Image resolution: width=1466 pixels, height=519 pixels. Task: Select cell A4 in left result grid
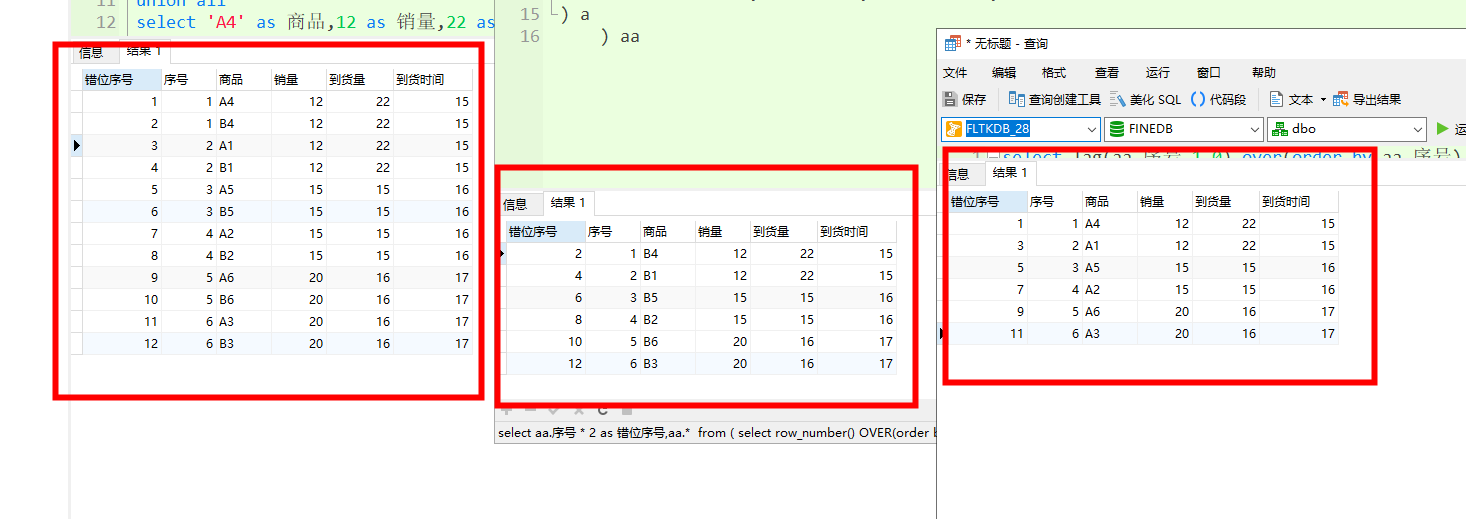(x=243, y=102)
